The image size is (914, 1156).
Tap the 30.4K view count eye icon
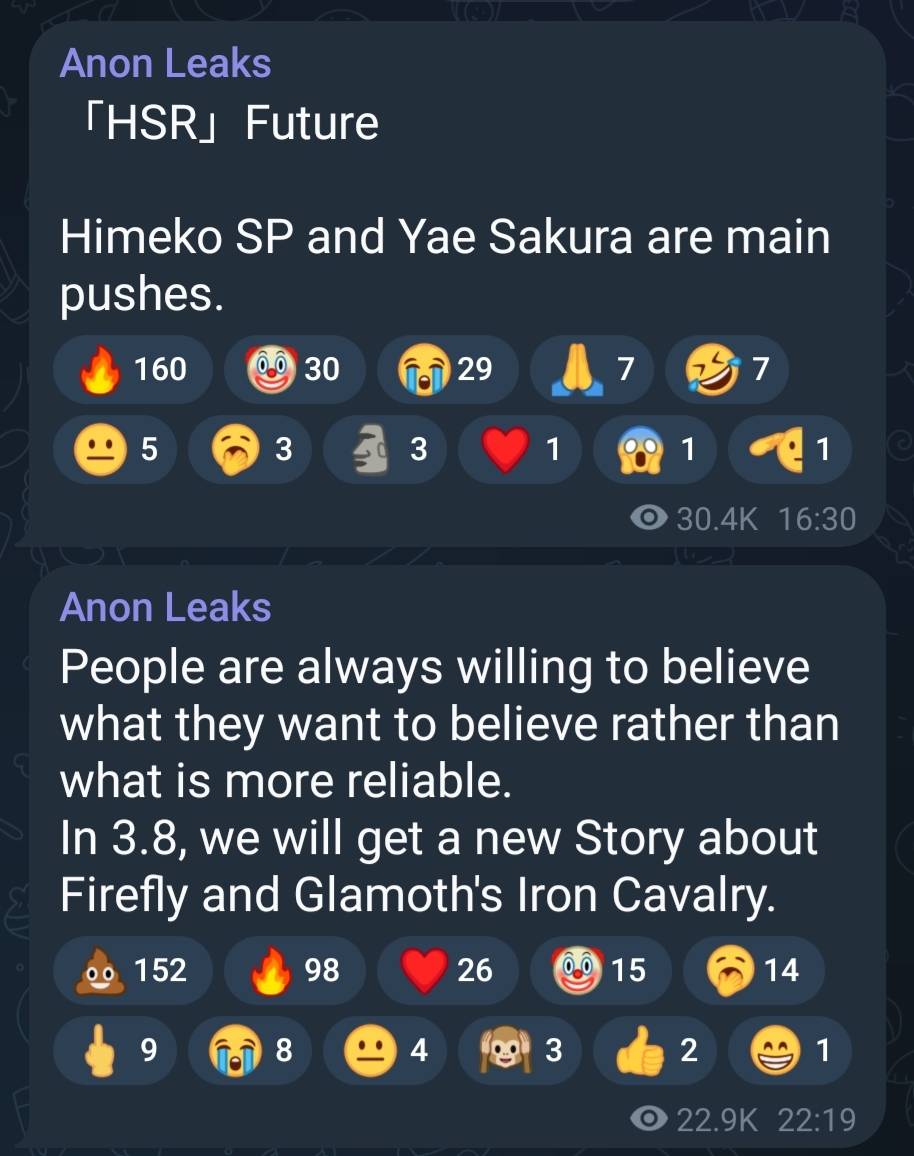pos(652,518)
